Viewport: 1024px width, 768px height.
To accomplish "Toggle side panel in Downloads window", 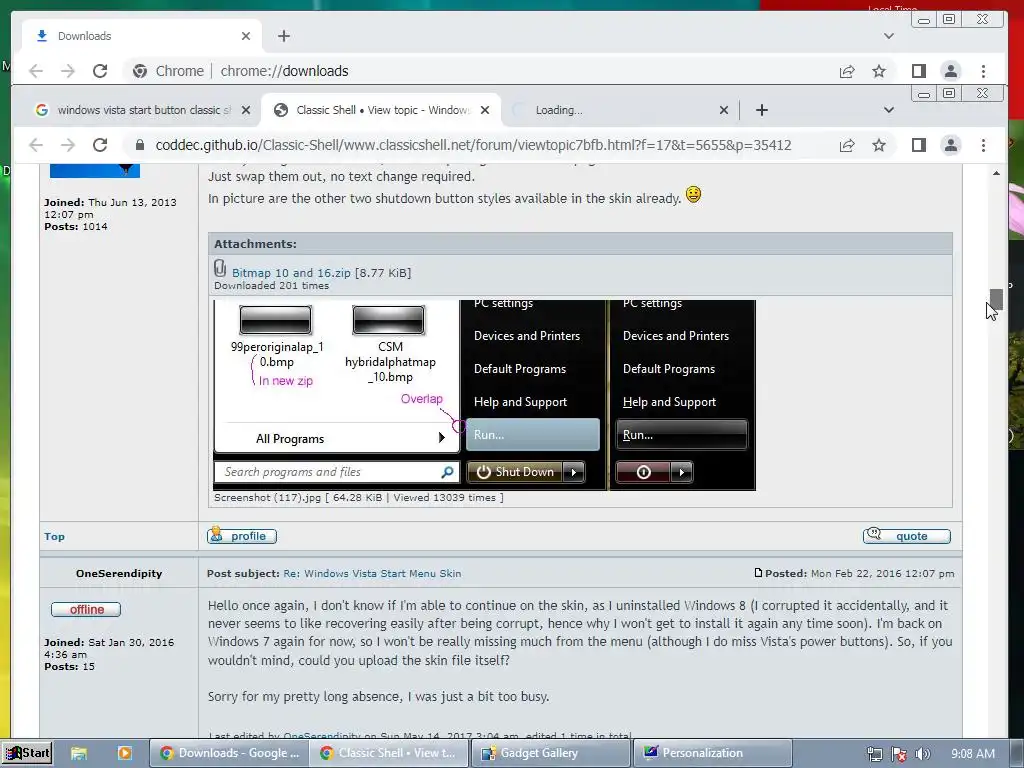I will pyautogui.click(x=919, y=71).
